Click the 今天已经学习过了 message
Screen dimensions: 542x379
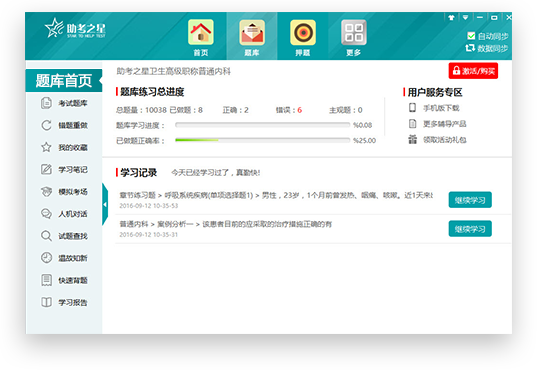tap(216, 173)
